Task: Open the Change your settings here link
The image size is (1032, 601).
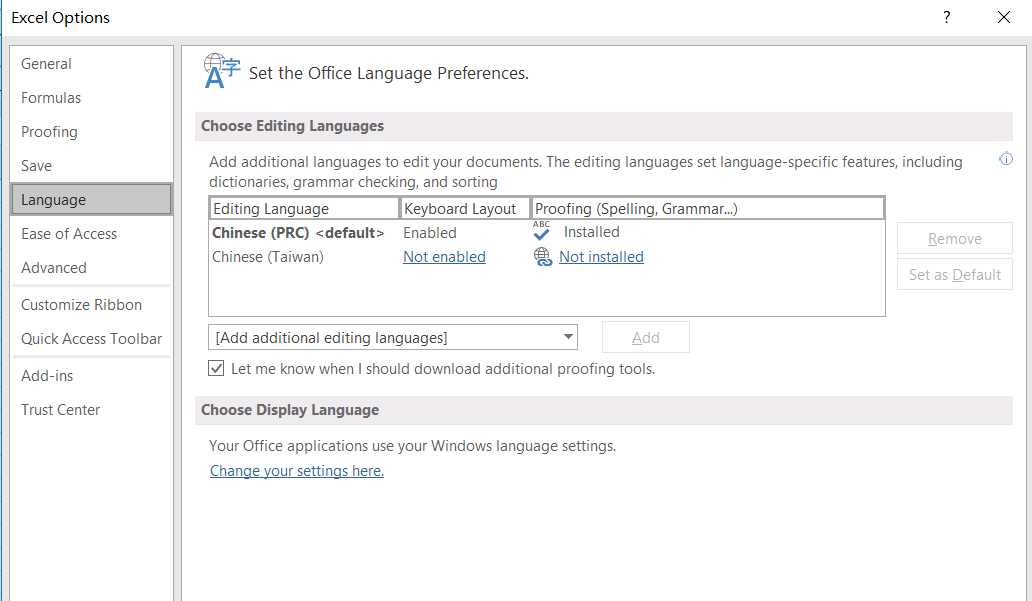Action: 297,471
